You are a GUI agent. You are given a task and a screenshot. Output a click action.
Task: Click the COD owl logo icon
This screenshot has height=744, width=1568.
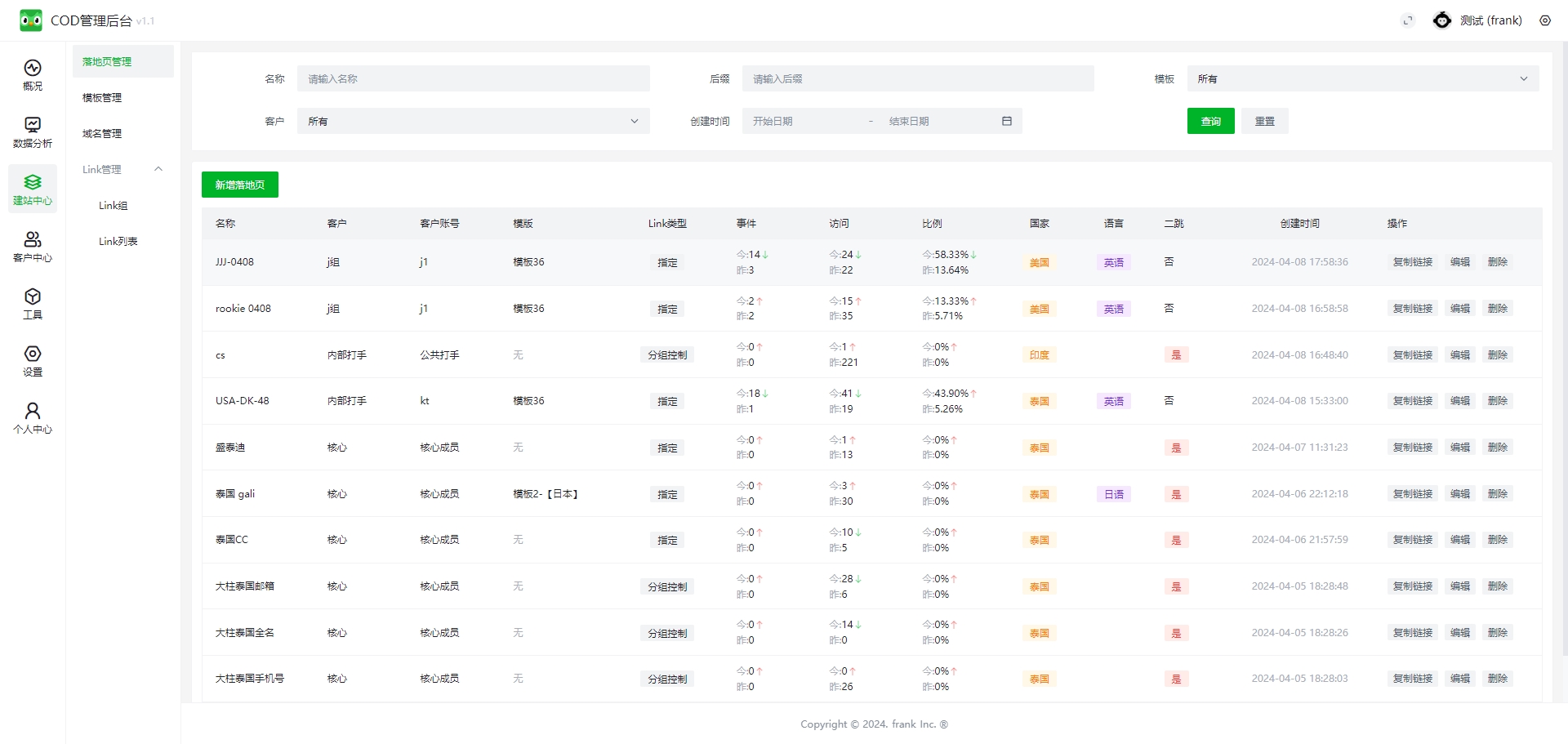pyautogui.click(x=31, y=20)
